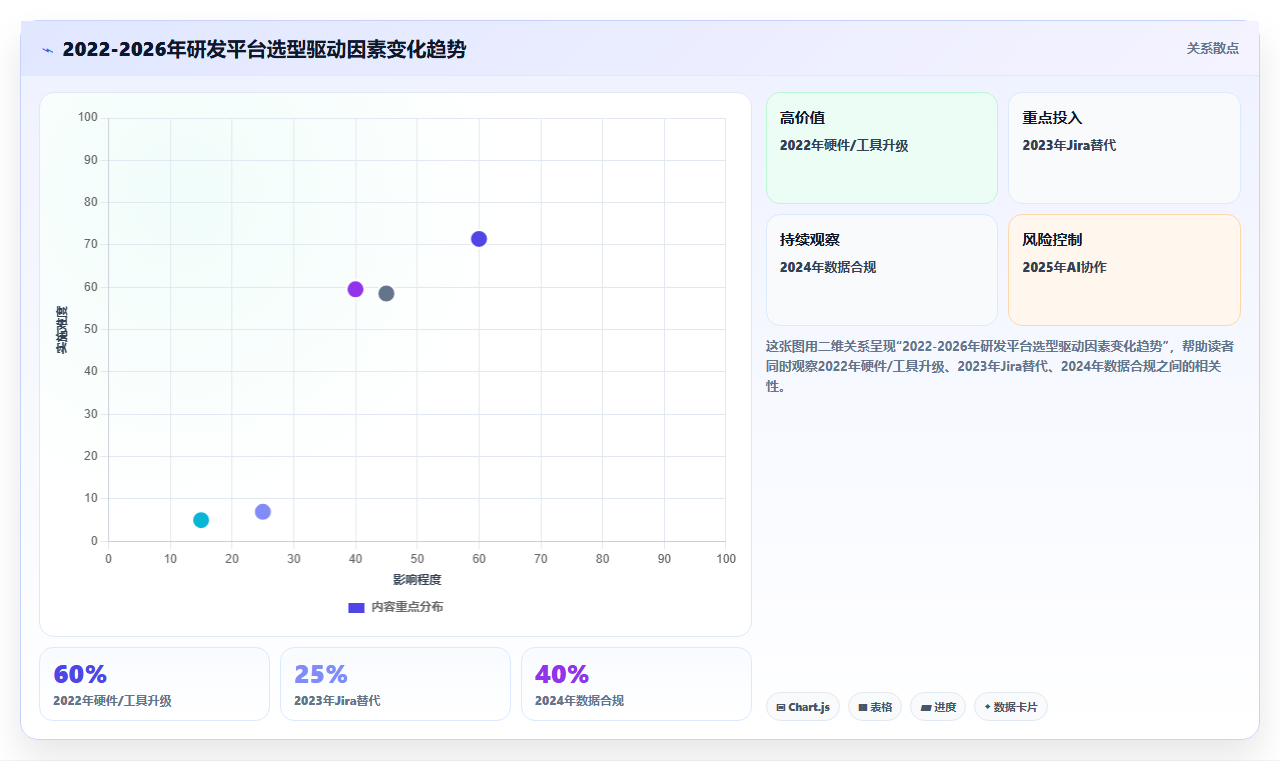Click the 25% percentage value

pos(321,674)
